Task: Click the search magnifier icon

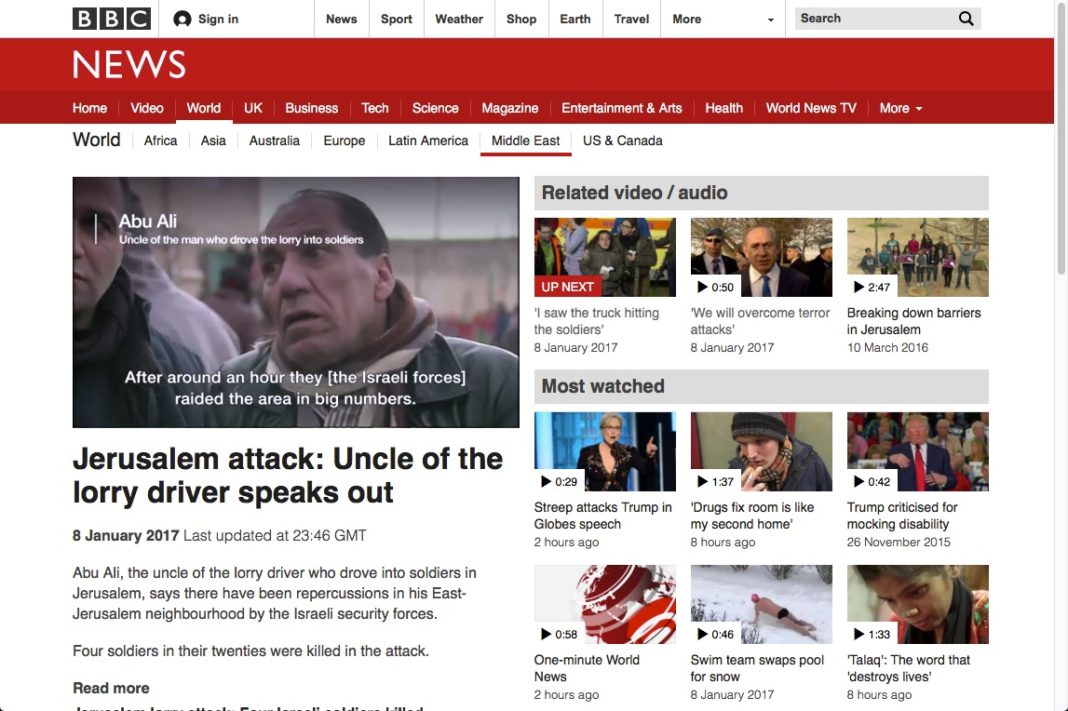Action: pyautogui.click(x=966, y=18)
